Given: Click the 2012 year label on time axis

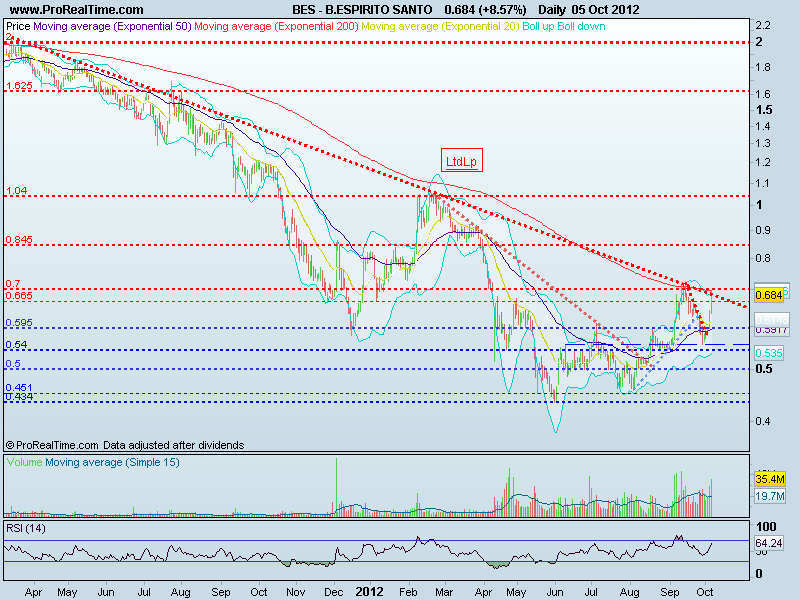Looking at the screenshot, I should click(x=369, y=592).
